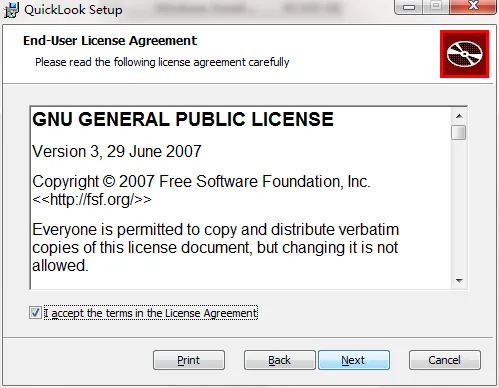Click the GNU GENERAL PUBLIC LICENSE heading
Viewport: 499px width, 388px height.
pyautogui.click(x=183, y=119)
